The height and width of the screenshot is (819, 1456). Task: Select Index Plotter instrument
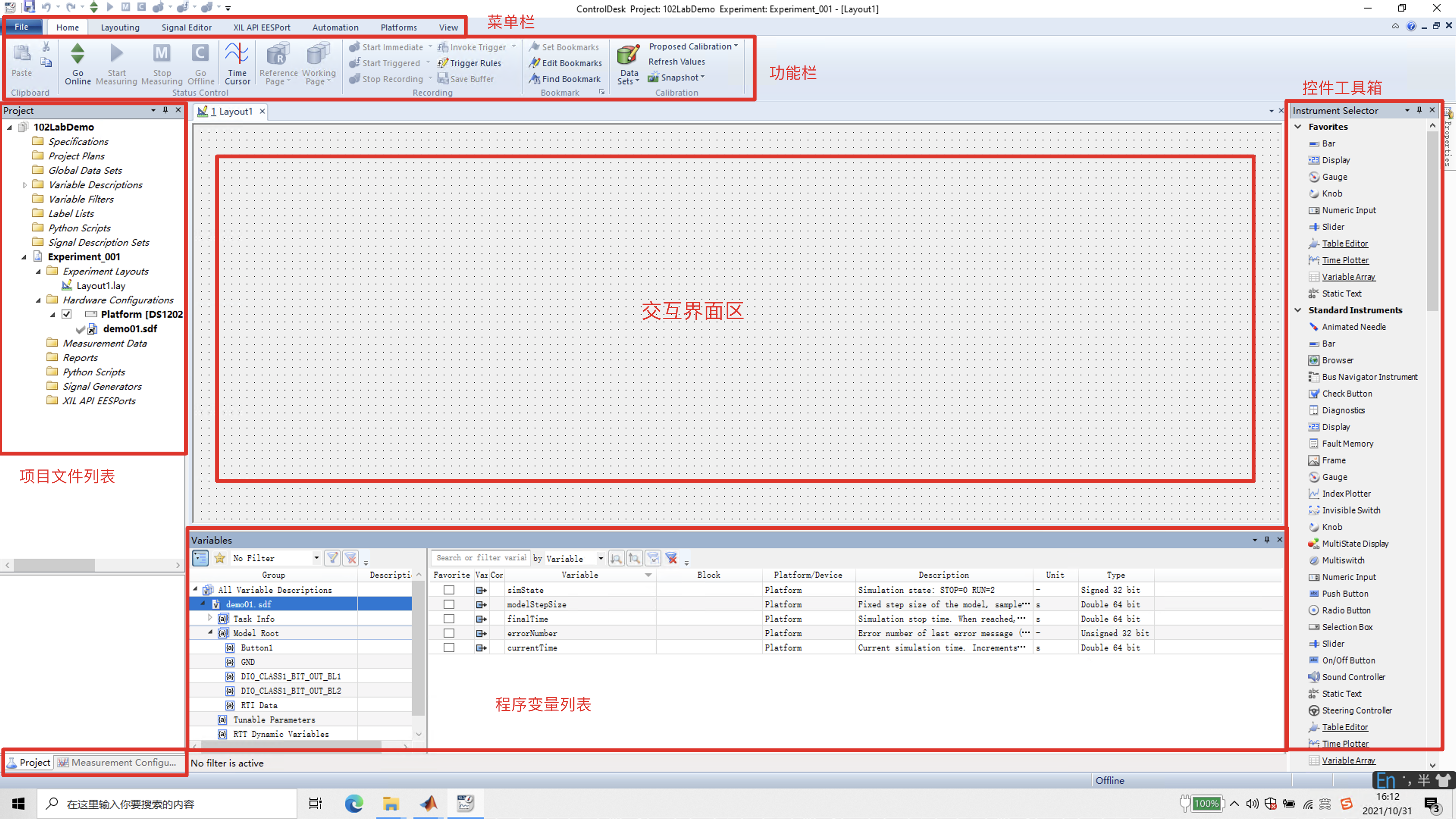[x=1340, y=493]
